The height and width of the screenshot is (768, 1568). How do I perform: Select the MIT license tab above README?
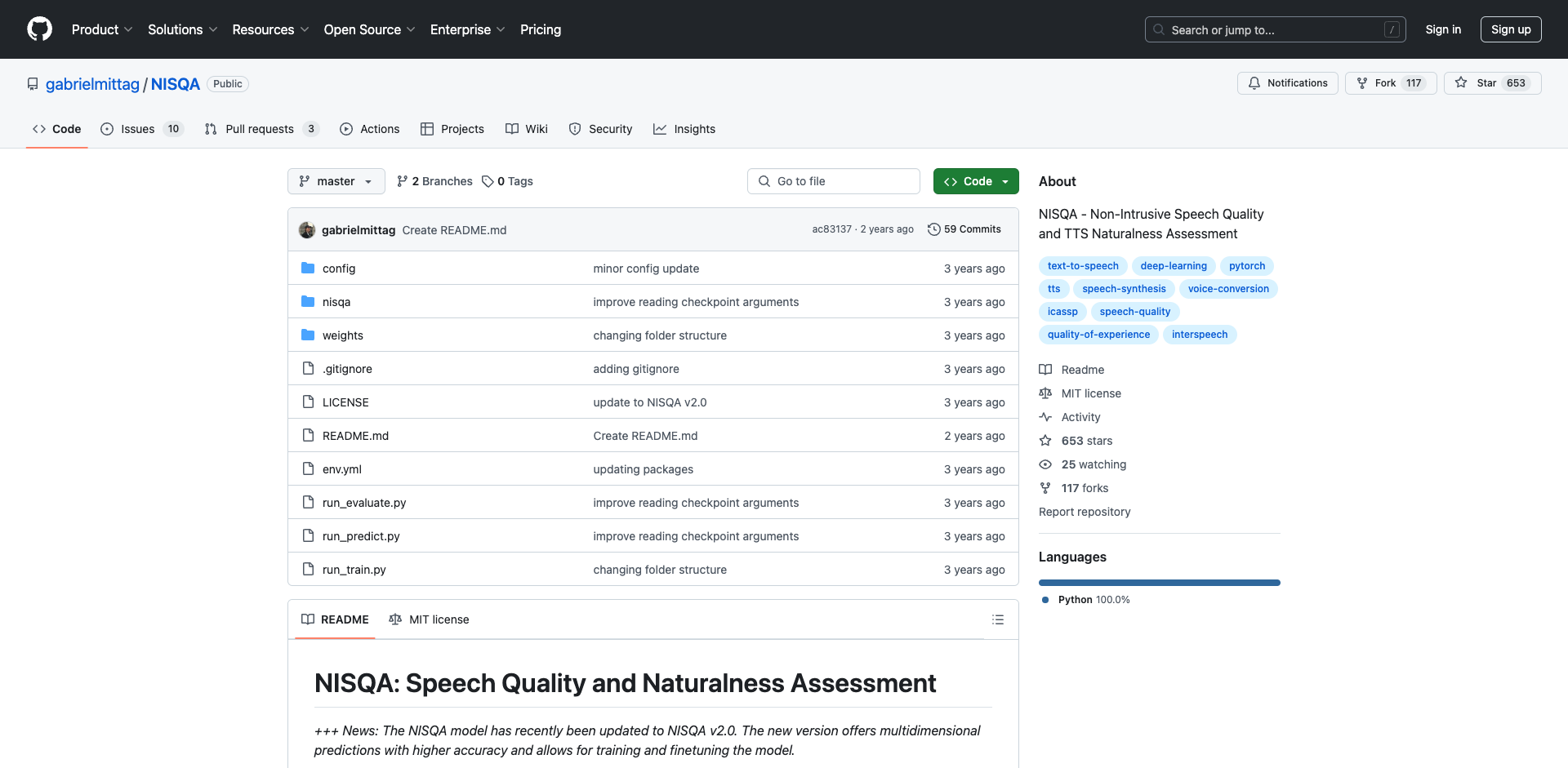(x=430, y=619)
